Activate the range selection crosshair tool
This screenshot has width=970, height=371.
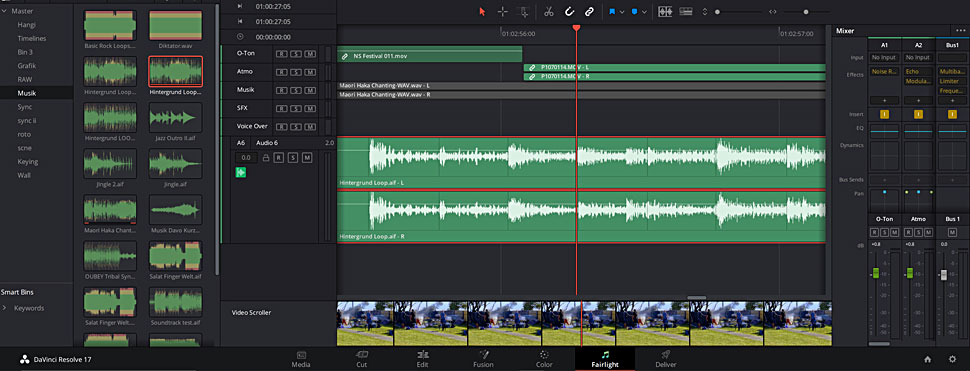(503, 11)
